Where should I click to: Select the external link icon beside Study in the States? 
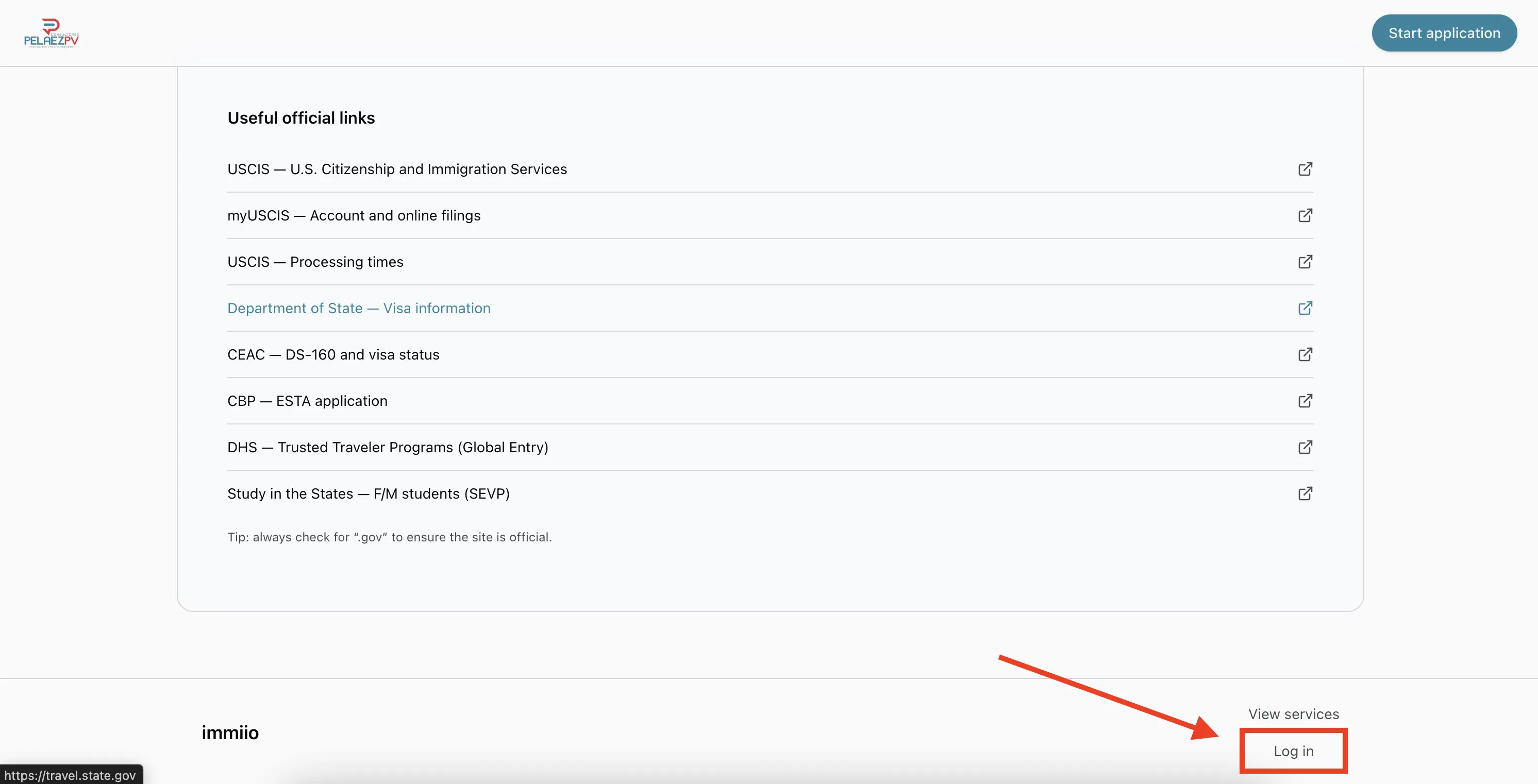[1305, 493]
